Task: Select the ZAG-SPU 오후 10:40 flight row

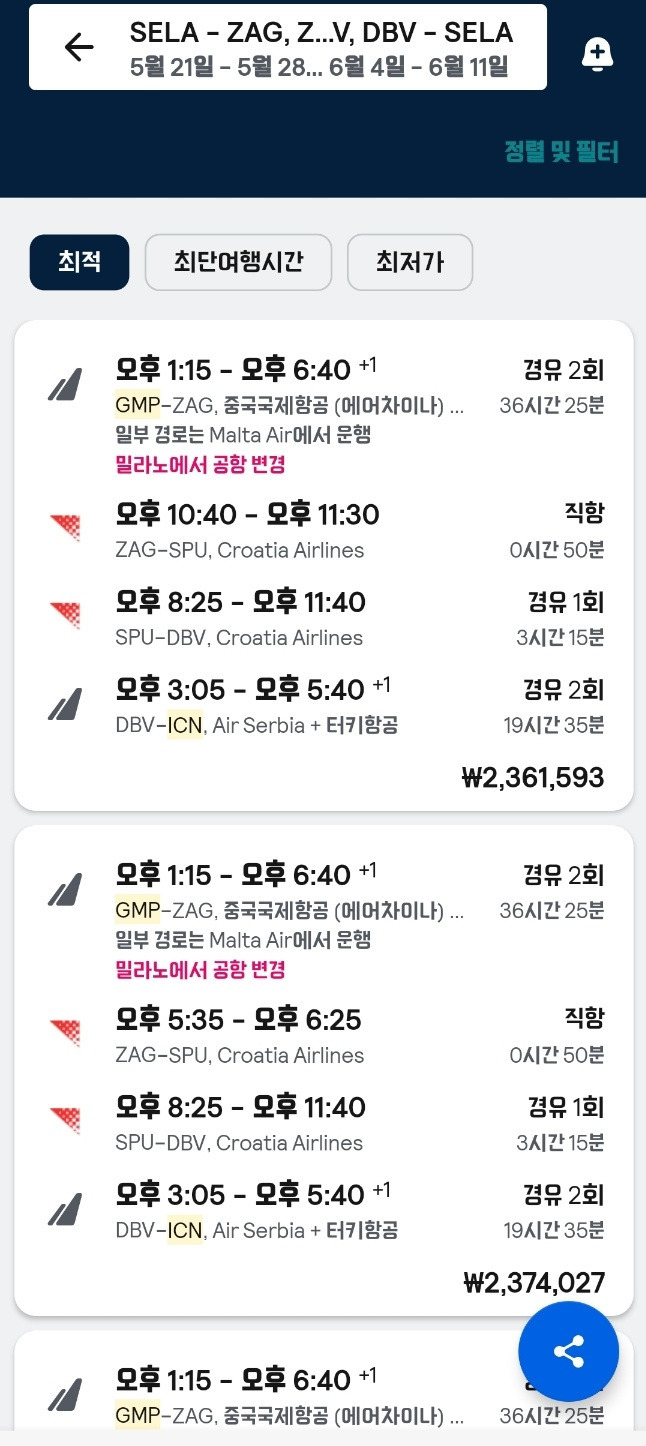Action: coord(330,531)
